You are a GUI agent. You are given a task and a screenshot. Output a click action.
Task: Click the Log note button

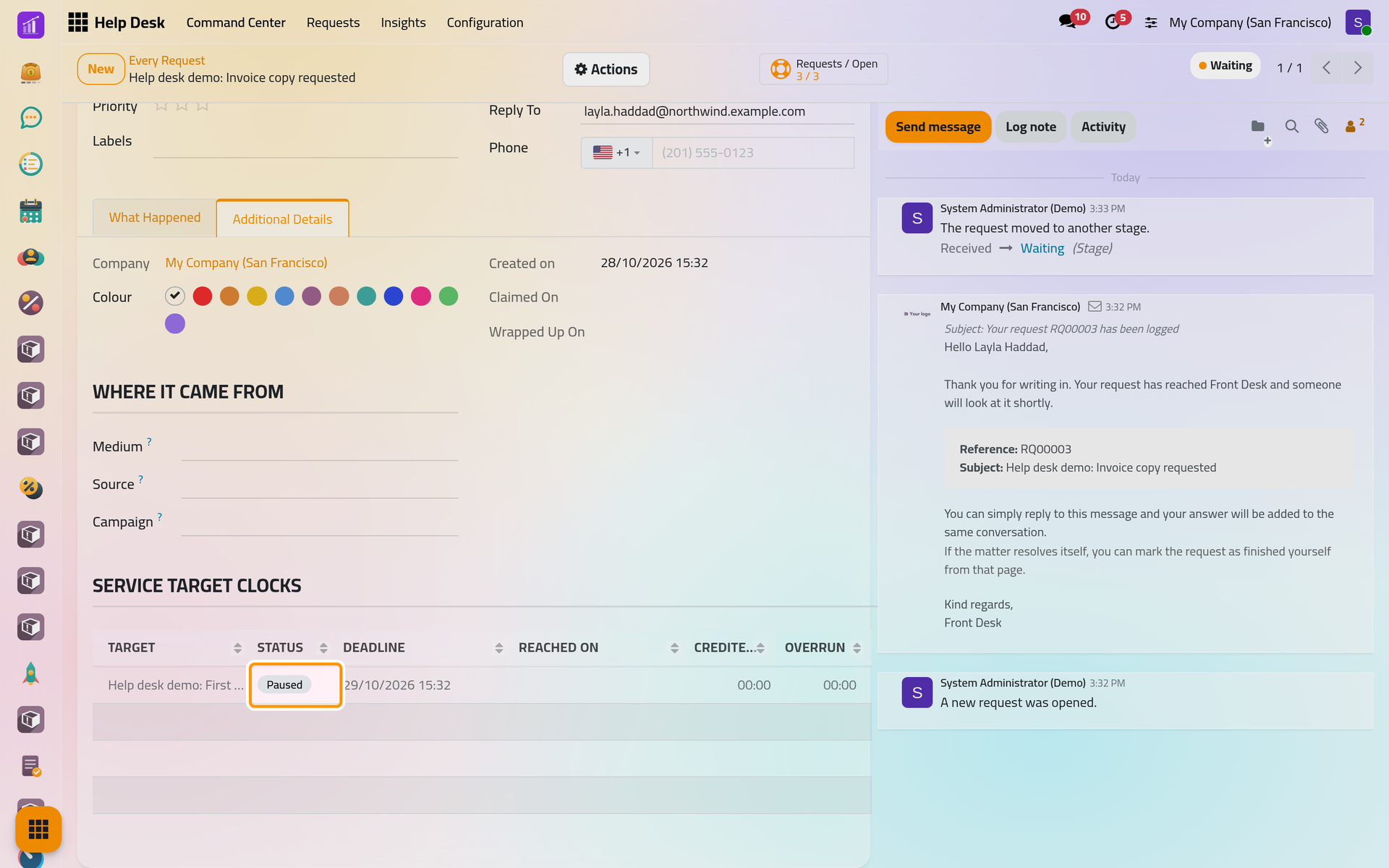tap(1030, 127)
